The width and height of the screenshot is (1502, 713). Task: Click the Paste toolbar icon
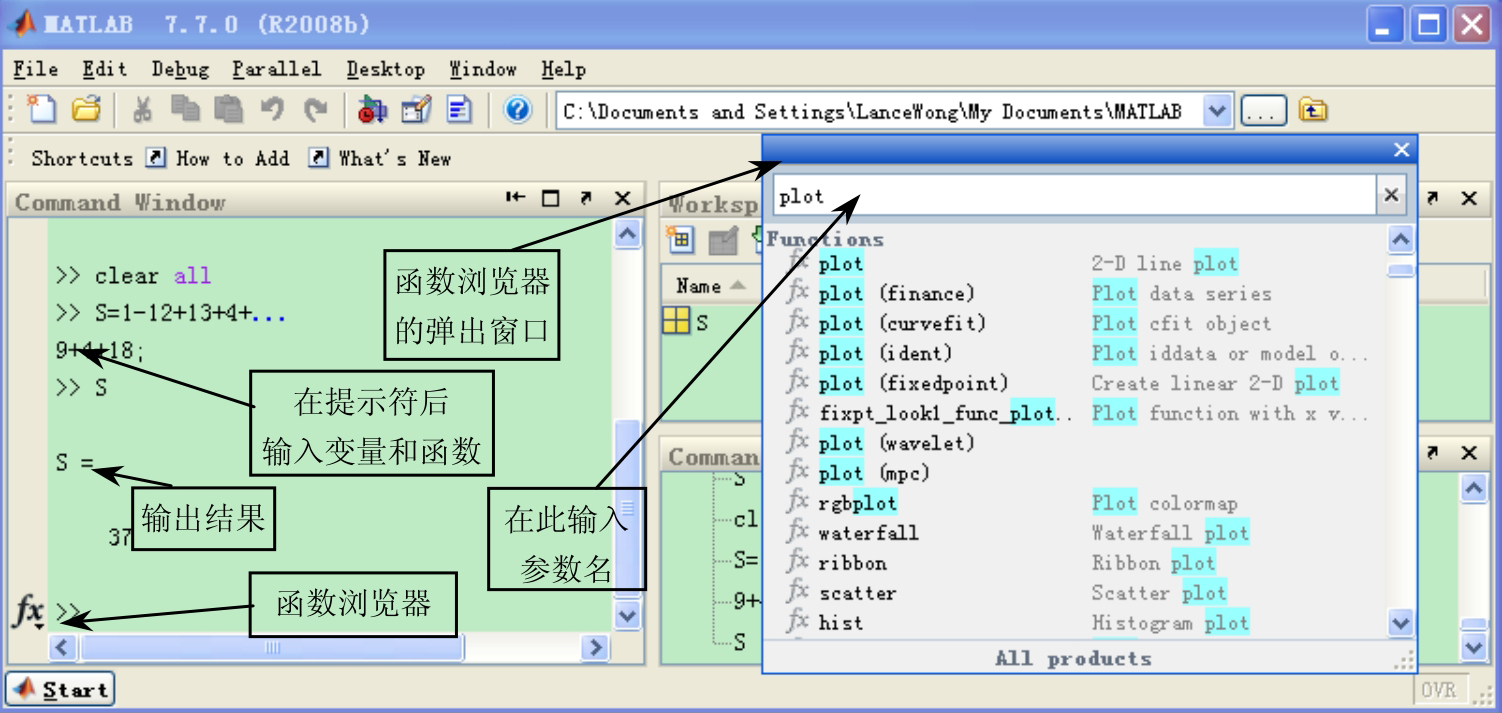228,110
